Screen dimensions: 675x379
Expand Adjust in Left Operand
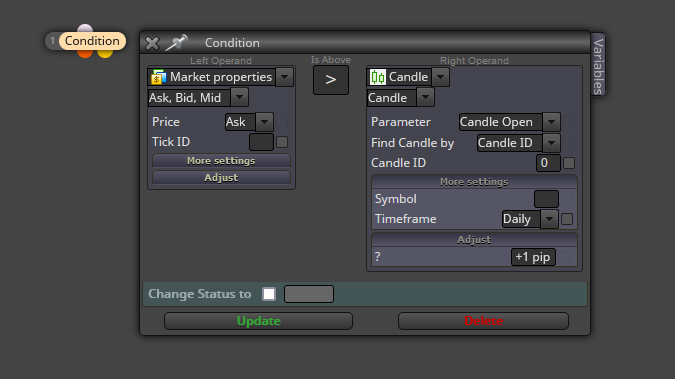point(221,177)
